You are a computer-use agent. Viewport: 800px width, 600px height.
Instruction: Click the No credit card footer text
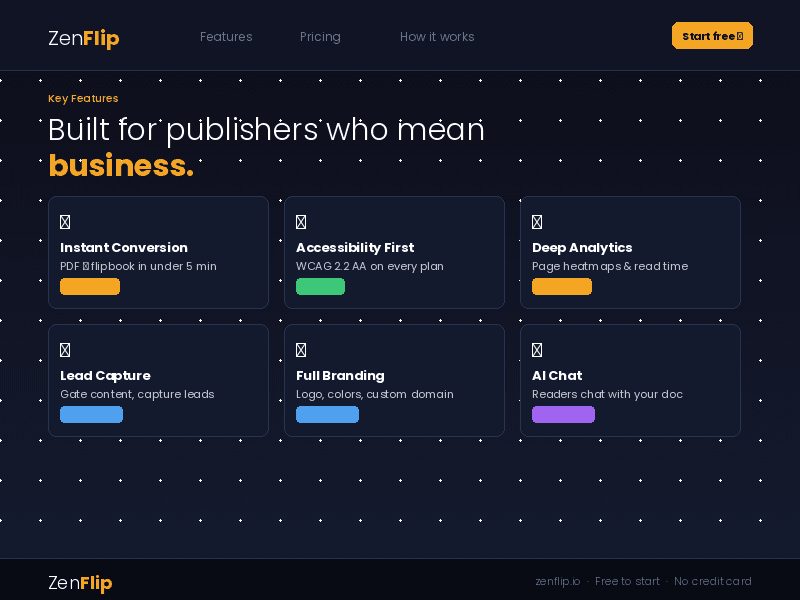(x=712, y=581)
